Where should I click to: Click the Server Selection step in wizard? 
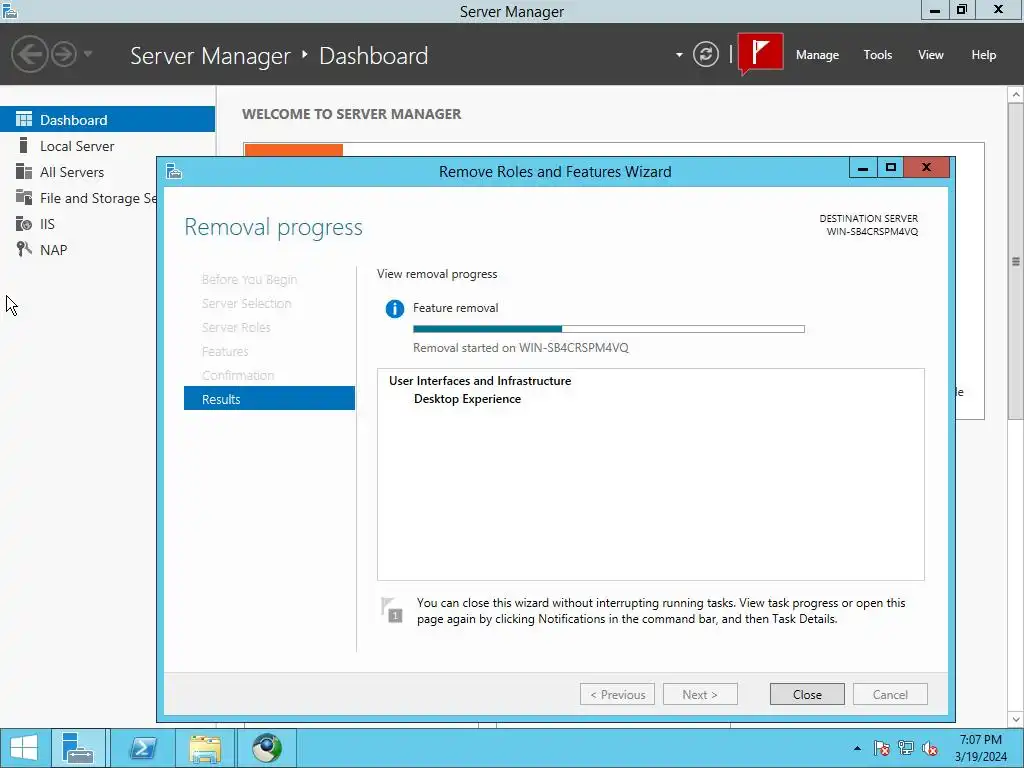pyautogui.click(x=246, y=303)
